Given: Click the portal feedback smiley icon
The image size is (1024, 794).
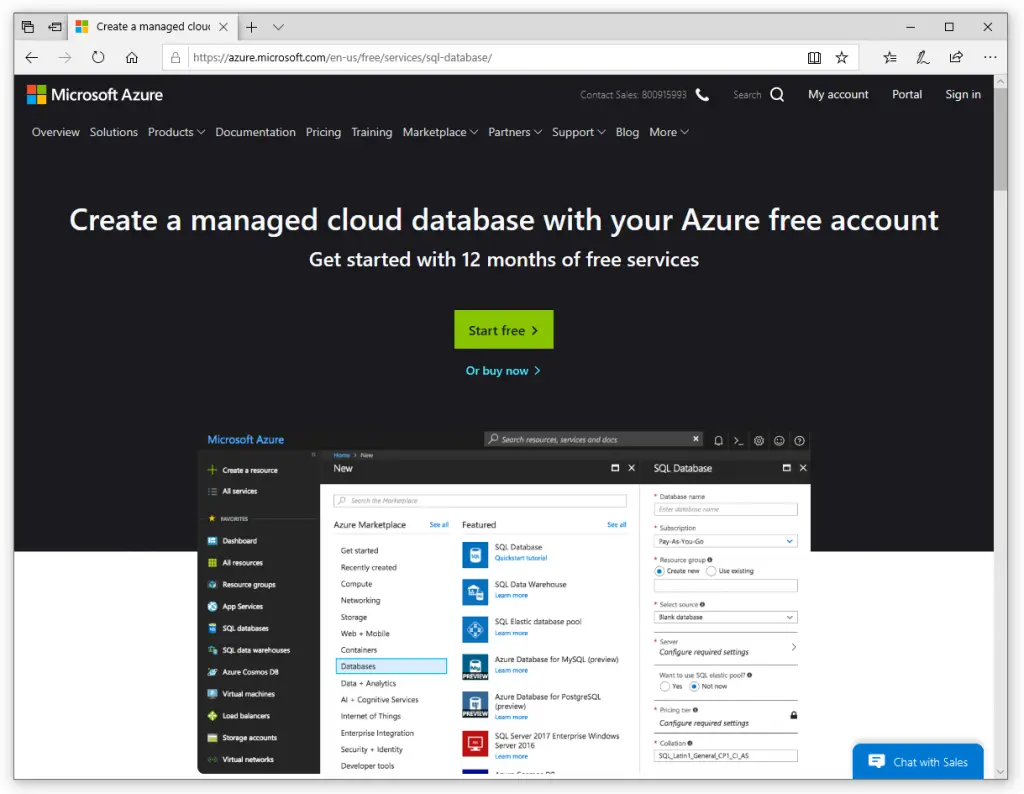Looking at the screenshot, I should tap(779, 441).
